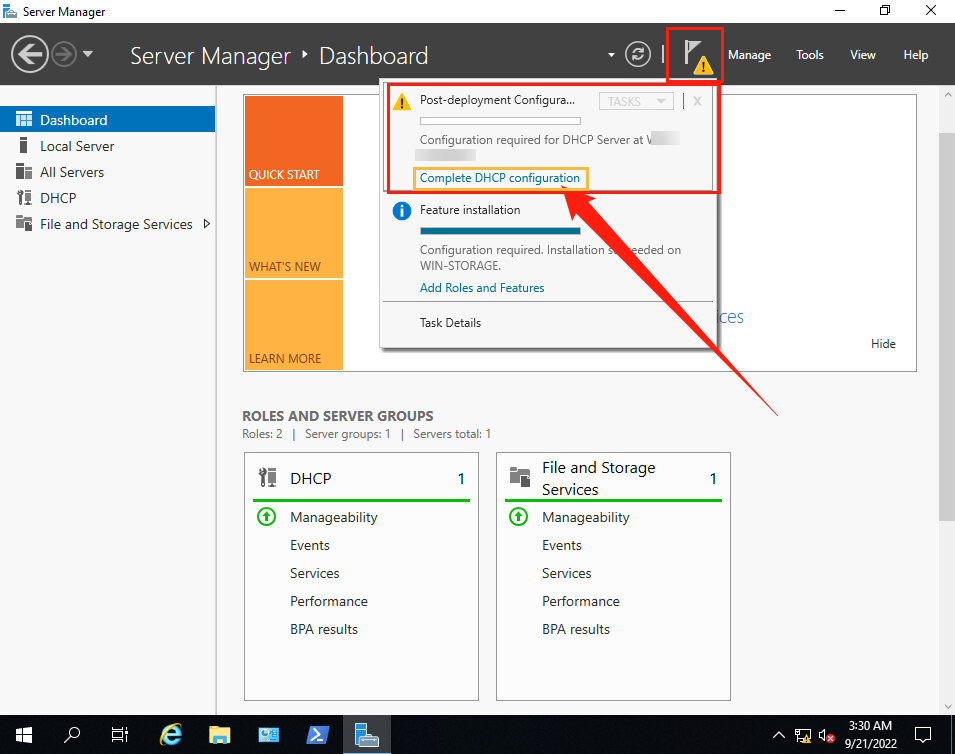Image resolution: width=955 pixels, height=754 pixels.
Task: Click the QUICK START tile
Action: point(293,141)
